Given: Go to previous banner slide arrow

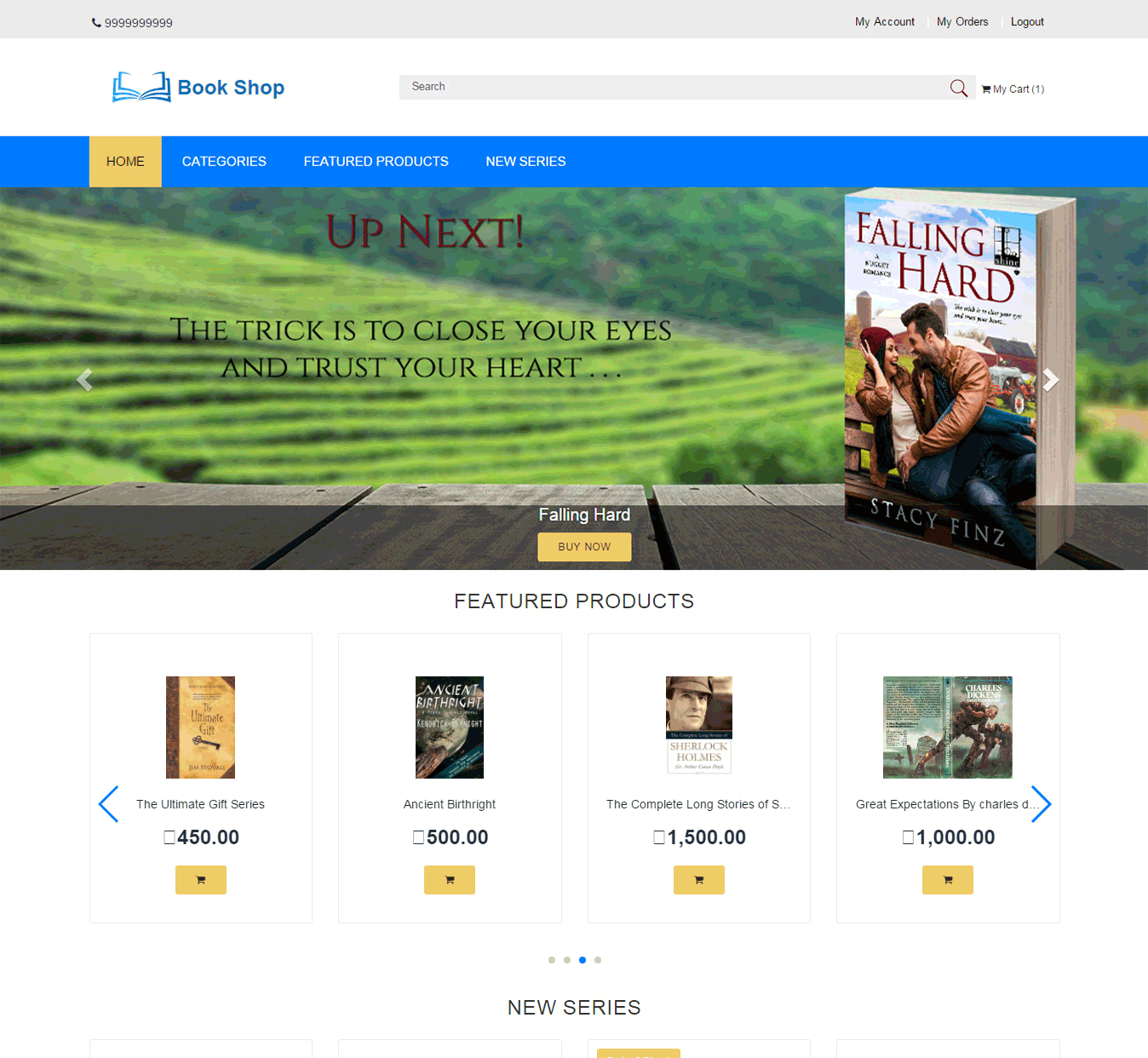Looking at the screenshot, I should [x=84, y=379].
